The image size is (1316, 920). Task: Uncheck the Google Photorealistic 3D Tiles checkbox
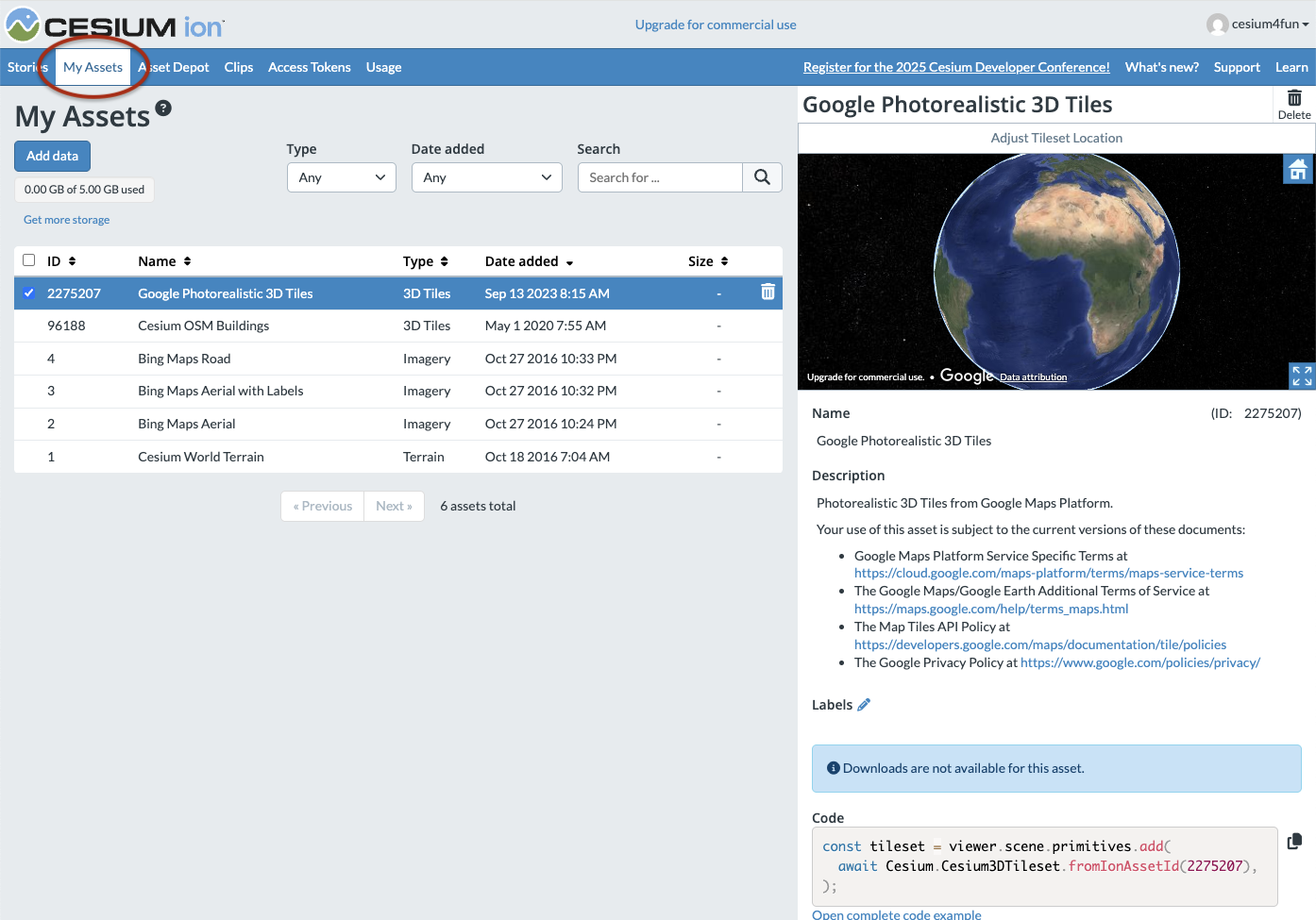coord(29,293)
